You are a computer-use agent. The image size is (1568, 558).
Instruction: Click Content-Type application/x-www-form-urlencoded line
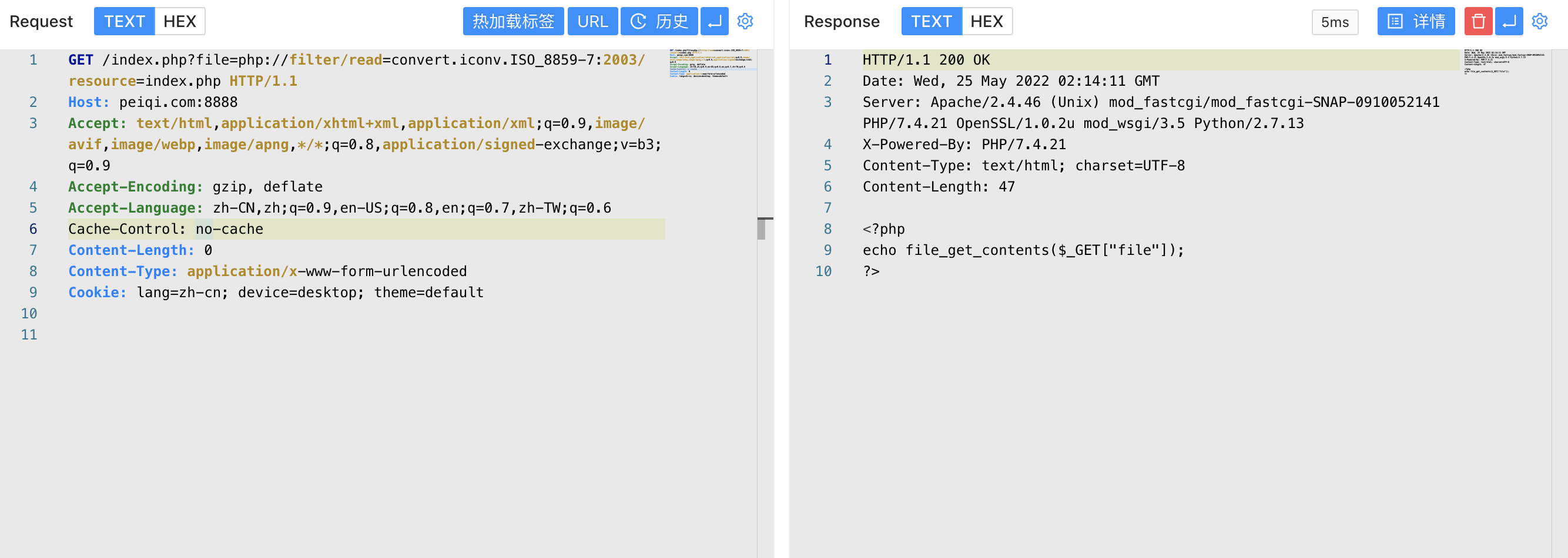click(267, 271)
